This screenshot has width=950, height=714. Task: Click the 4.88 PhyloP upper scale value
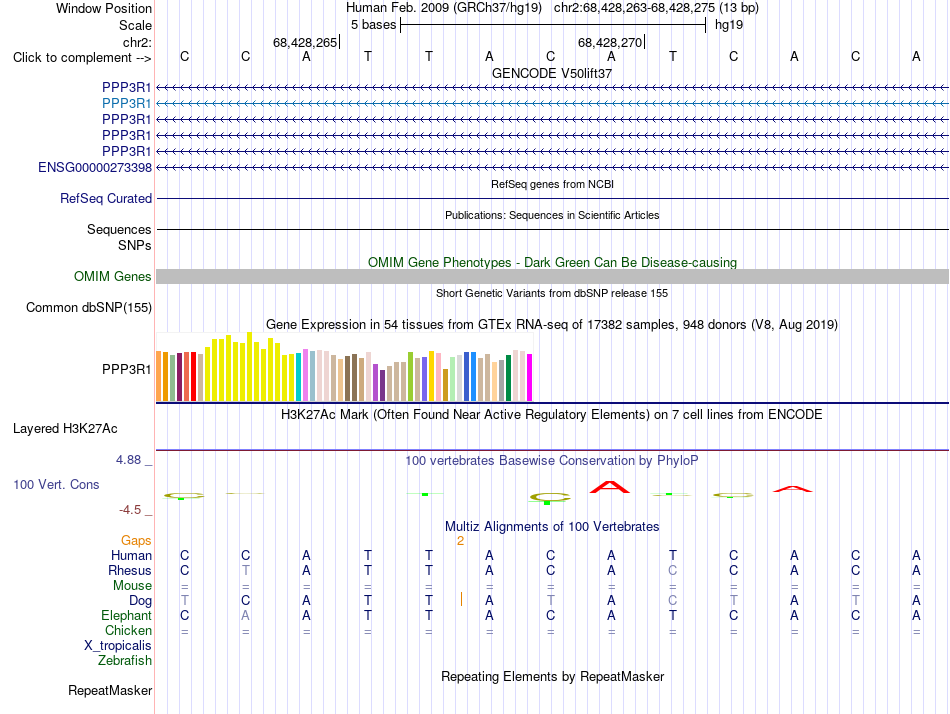[128, 460]
